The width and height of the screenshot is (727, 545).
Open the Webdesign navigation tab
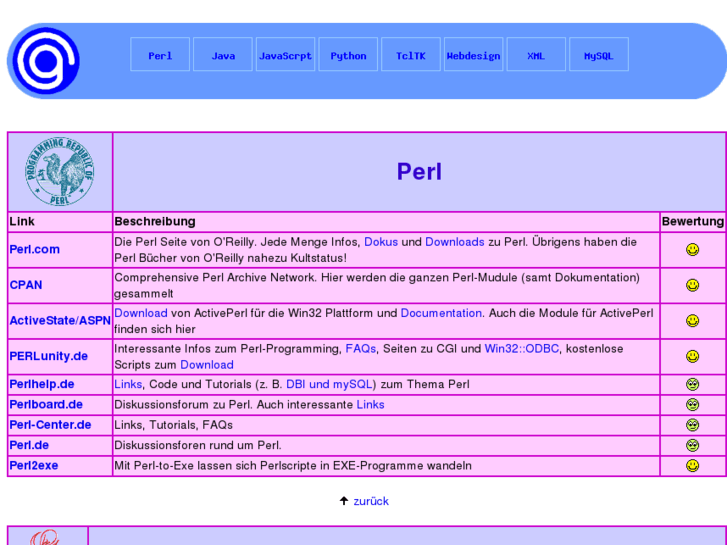[473, 54]
